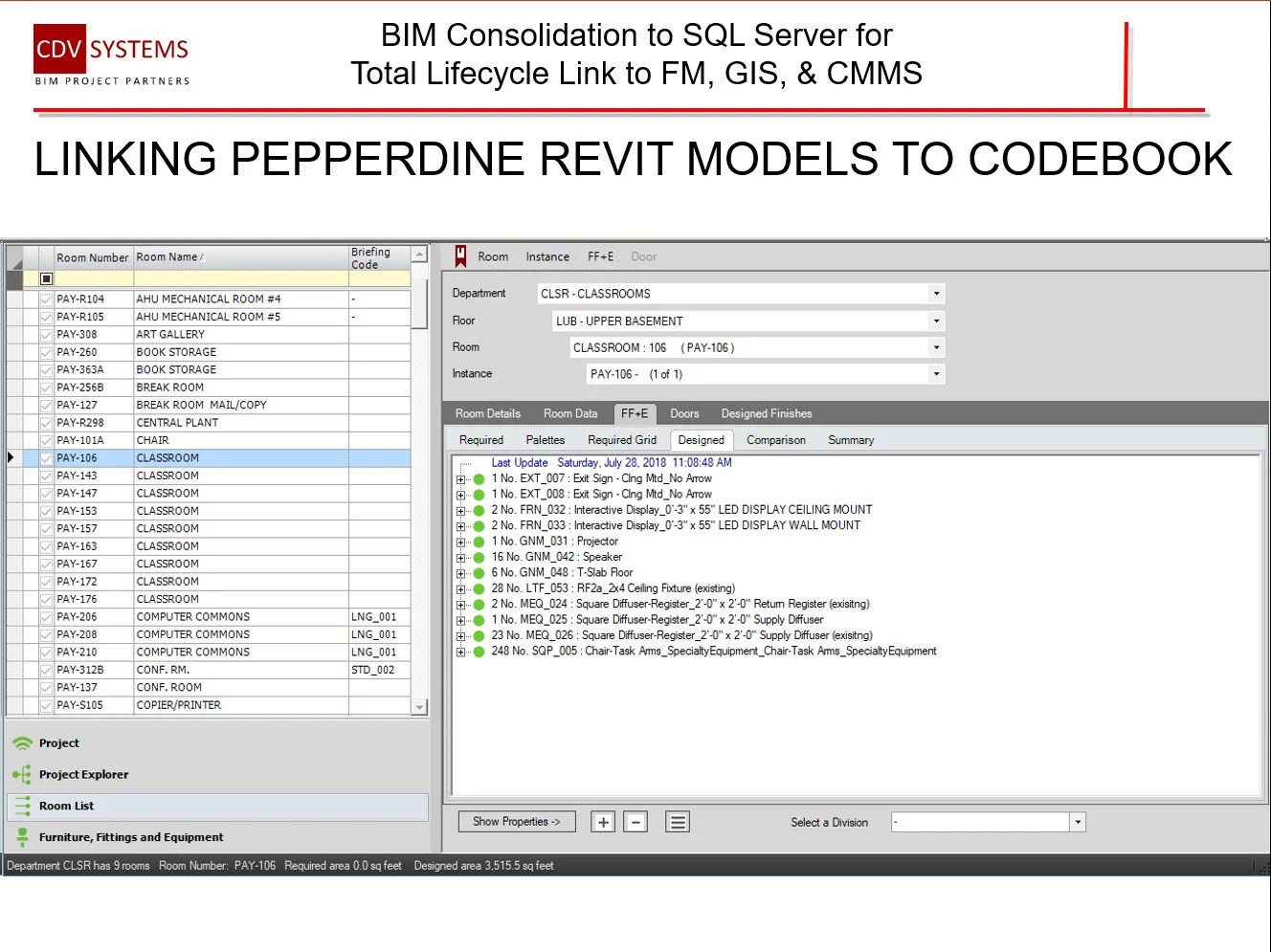1271x952 pixels.
Task: Expand the FRN_032 Interactive Display node
Action: point(460,511)
